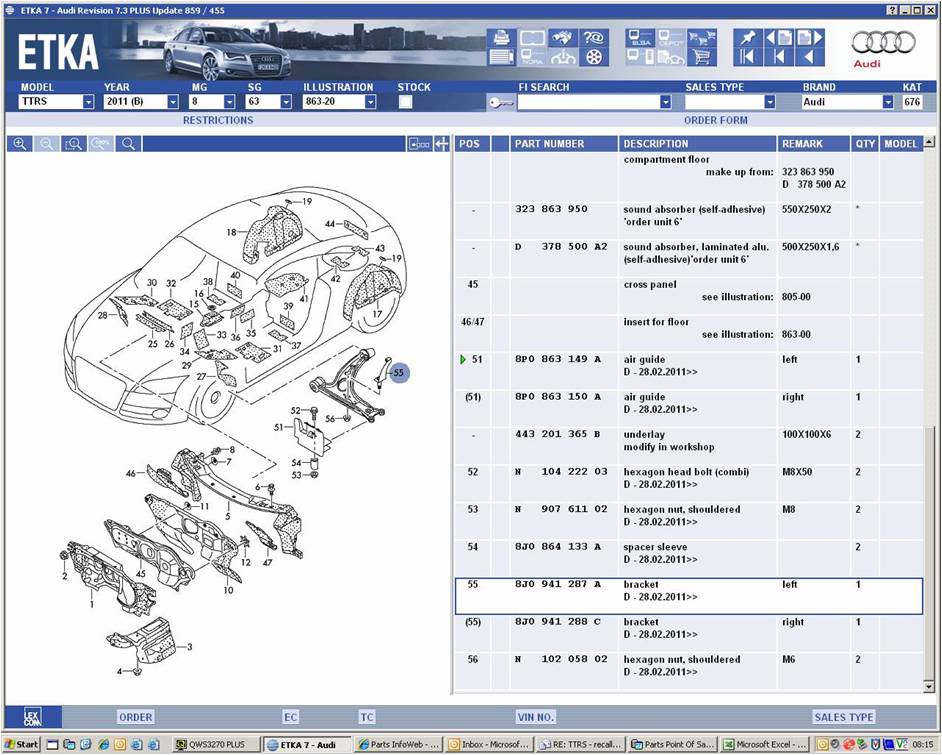Click the QTY column header
The height and width of the screenshot is (755, 942).
(x=865, y=144)
